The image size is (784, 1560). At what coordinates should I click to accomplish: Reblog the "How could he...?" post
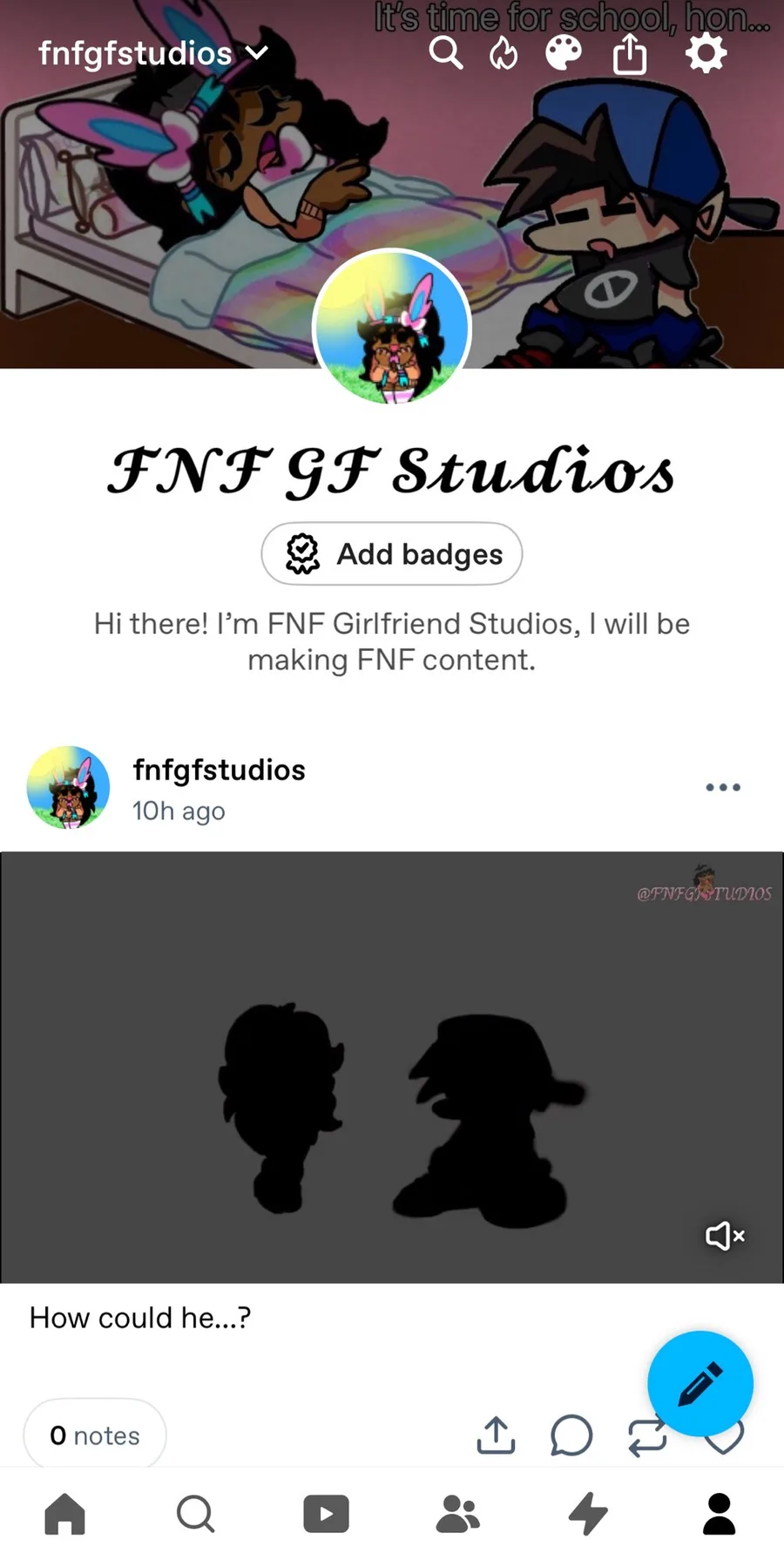[x=646, y=1436]
